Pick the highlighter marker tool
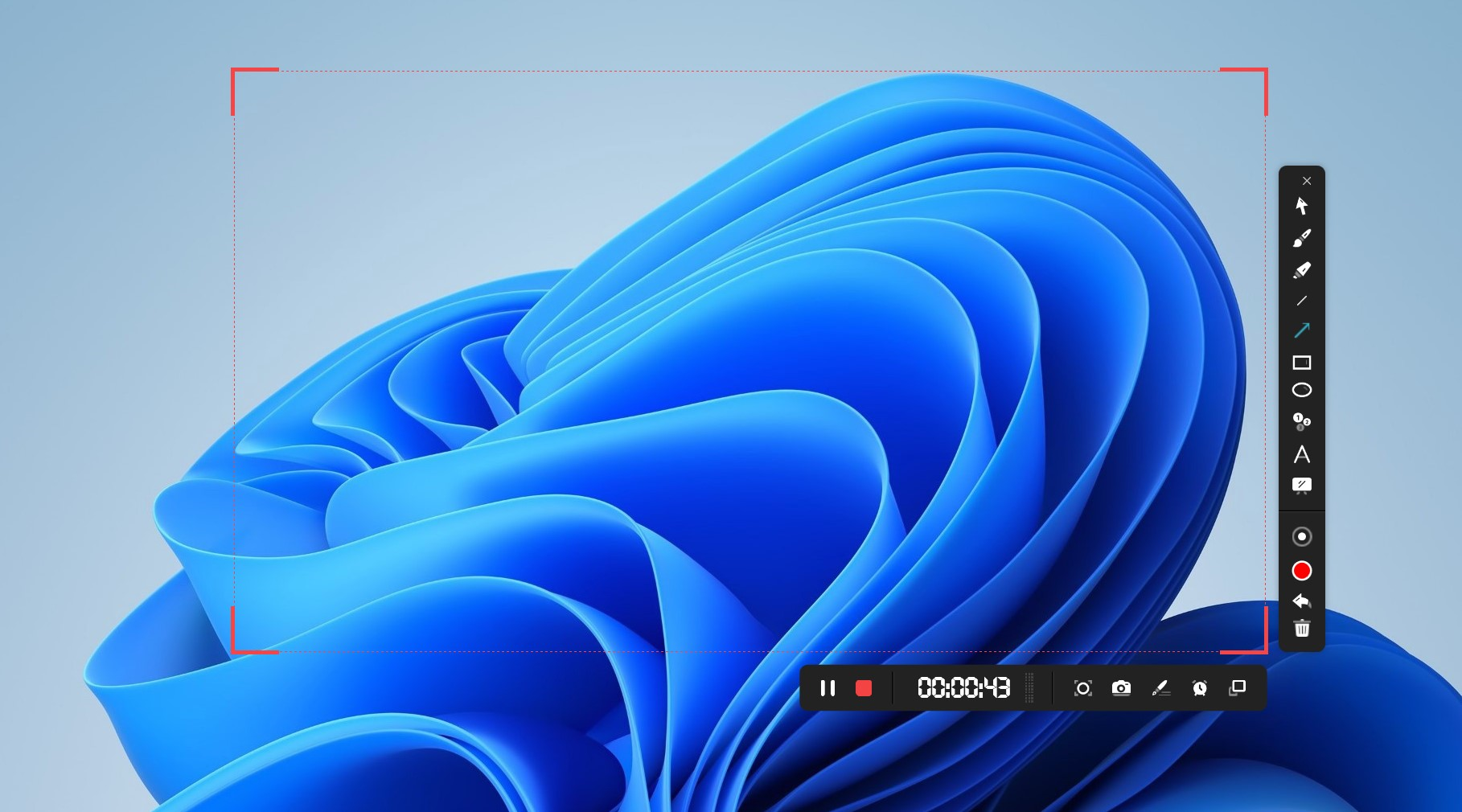 click(1303, 271)
